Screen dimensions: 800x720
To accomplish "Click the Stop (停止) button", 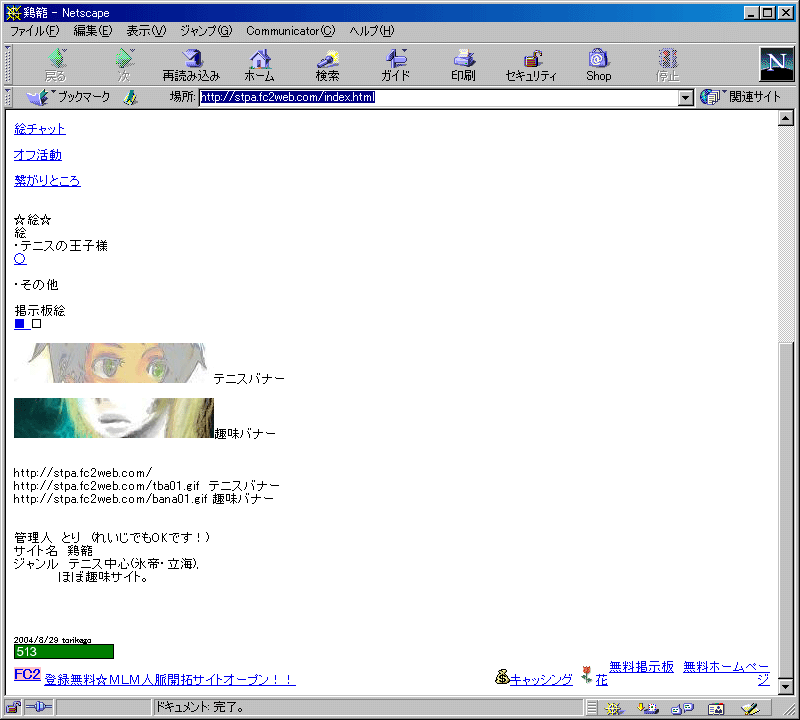I will point(667,65).
